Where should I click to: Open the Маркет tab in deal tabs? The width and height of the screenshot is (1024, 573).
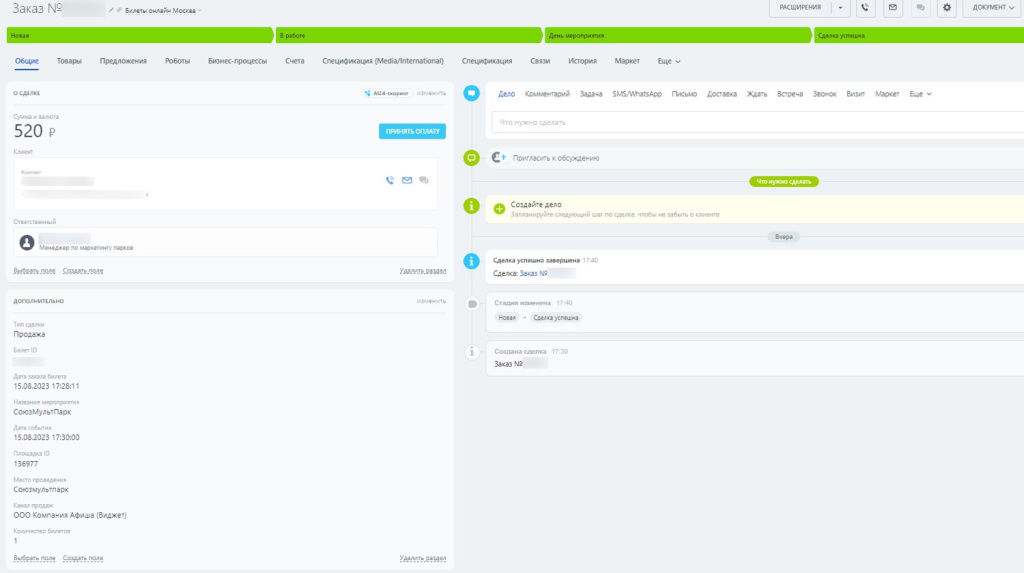coord(627,61)
